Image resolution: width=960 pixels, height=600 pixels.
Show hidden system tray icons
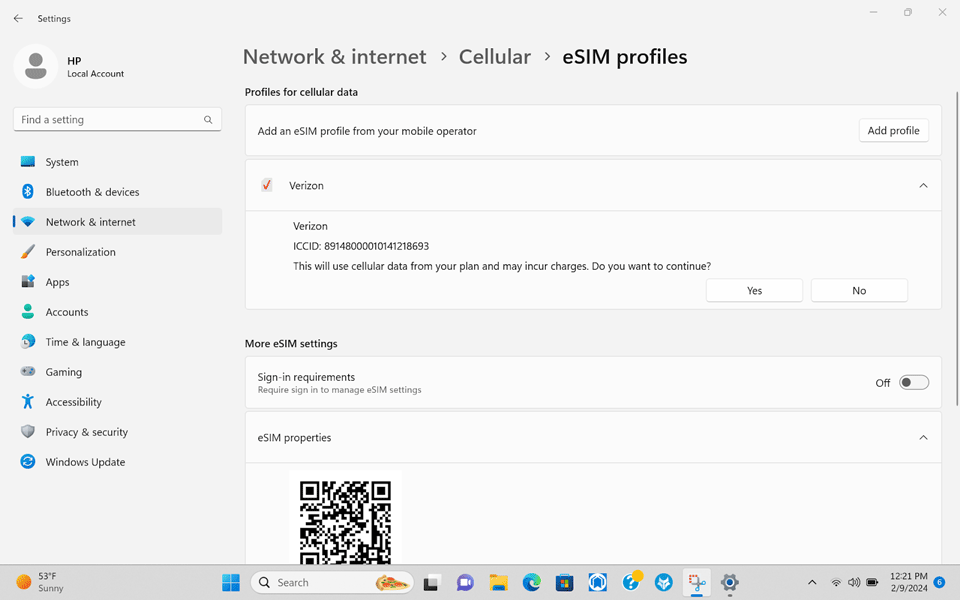[812, 581]
